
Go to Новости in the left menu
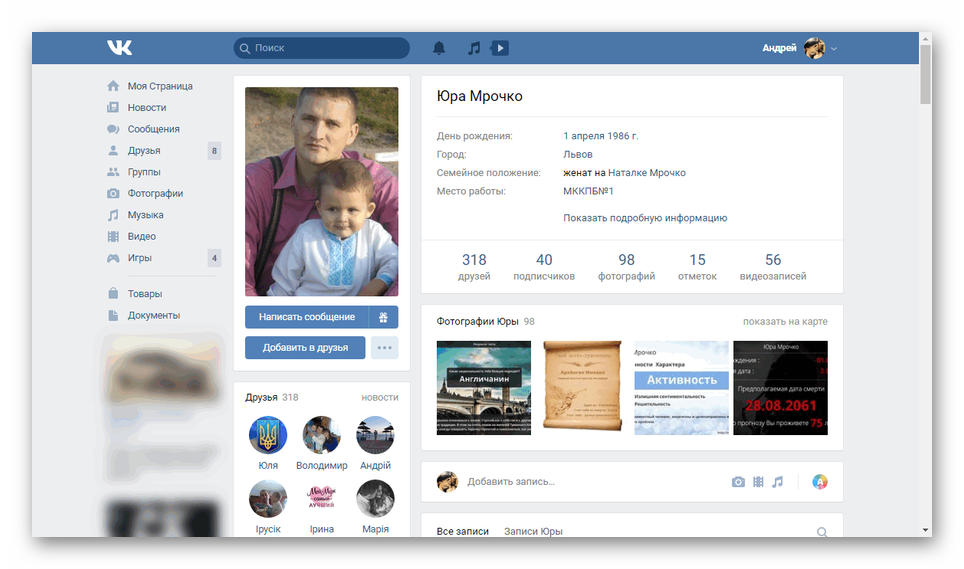(x=146, y=108)
